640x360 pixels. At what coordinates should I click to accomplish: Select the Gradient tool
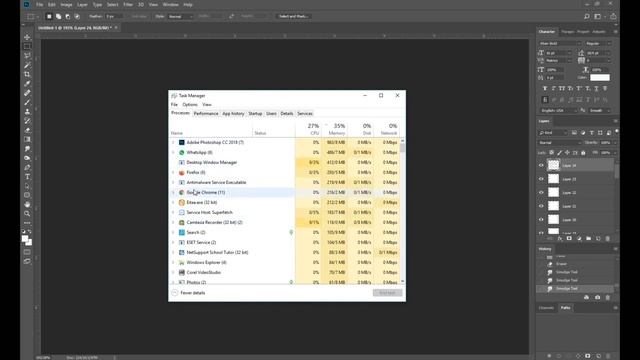tap(27, 140)
